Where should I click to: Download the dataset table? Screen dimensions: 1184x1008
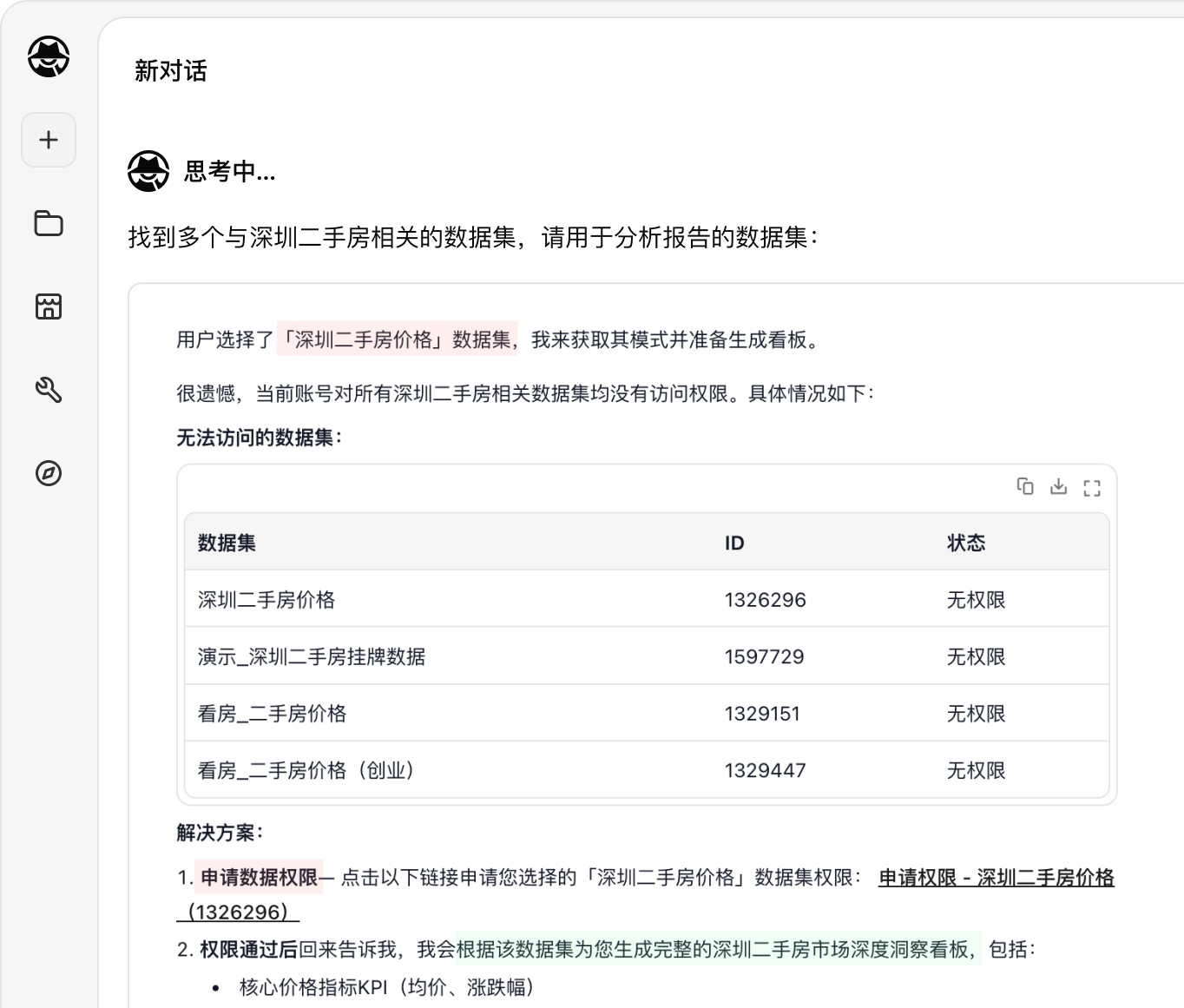point(1058,486)
